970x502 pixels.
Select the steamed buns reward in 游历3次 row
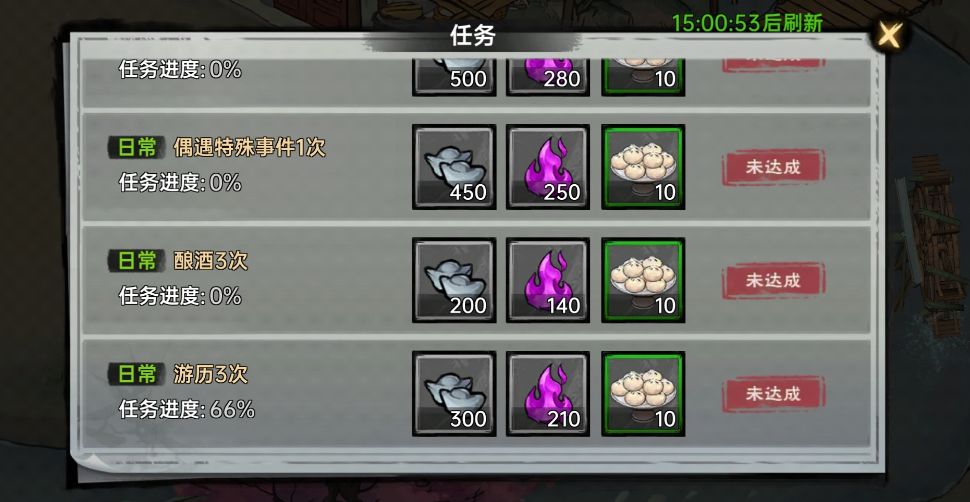coord(643,394)
